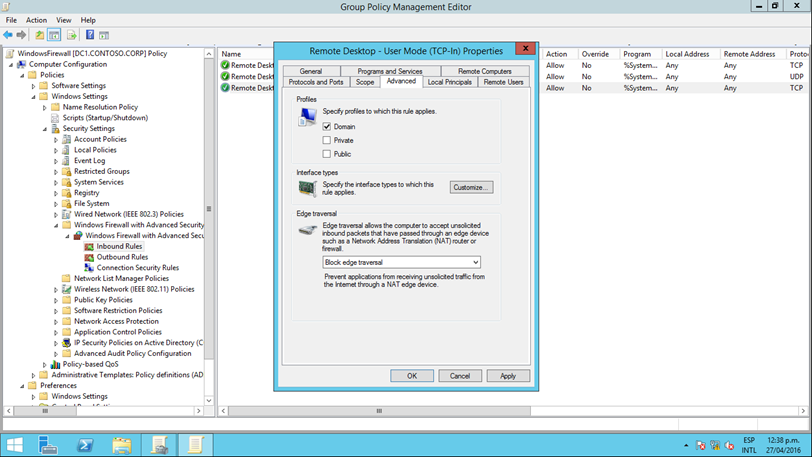
Task: Click the volume tray icon
Action: click(x=729, y=446)
